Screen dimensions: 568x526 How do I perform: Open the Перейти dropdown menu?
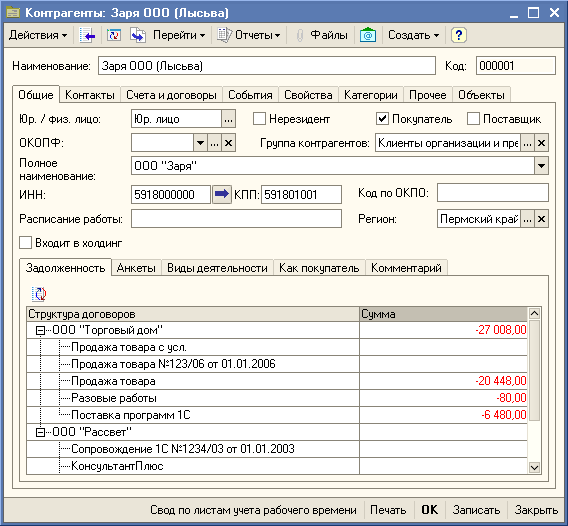179,35
